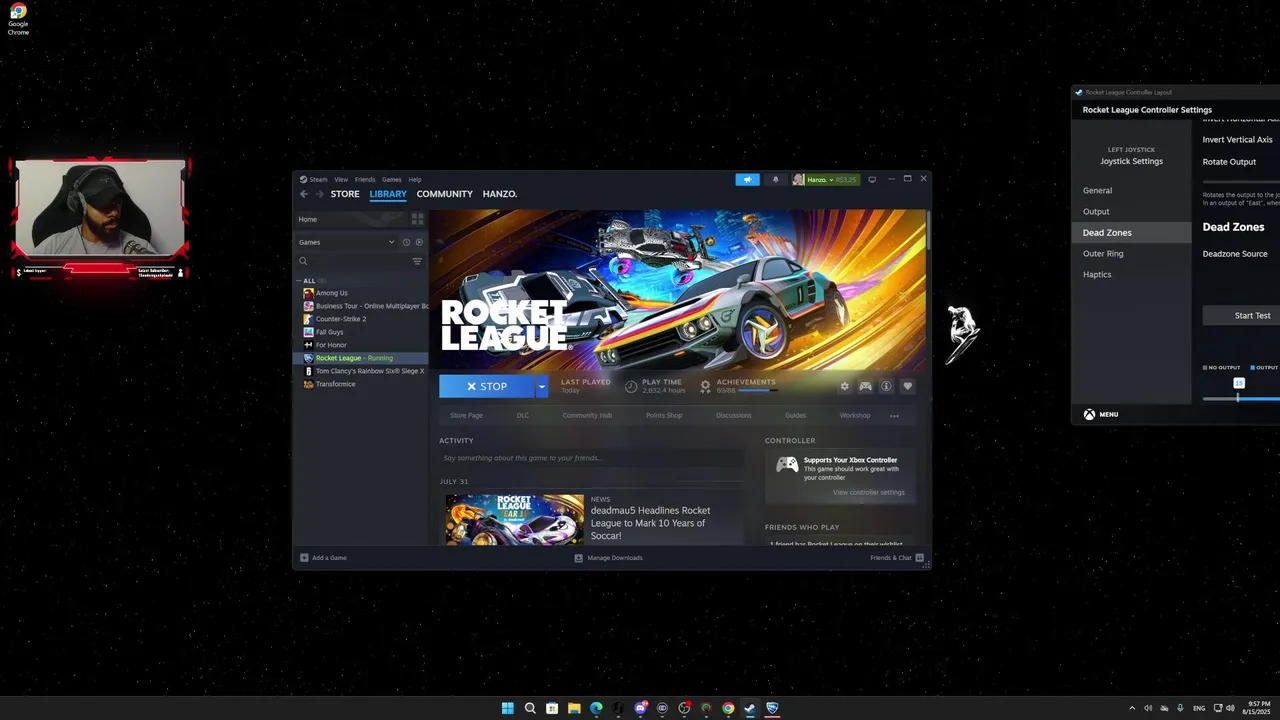
Task: Click the activity 'Say something' input box
Action: pyautogui.click(x=591, y=458)
